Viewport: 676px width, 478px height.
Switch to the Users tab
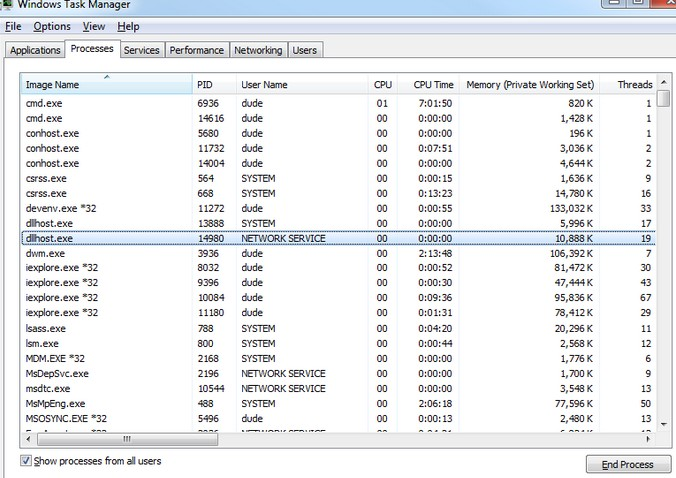(304, 50)
